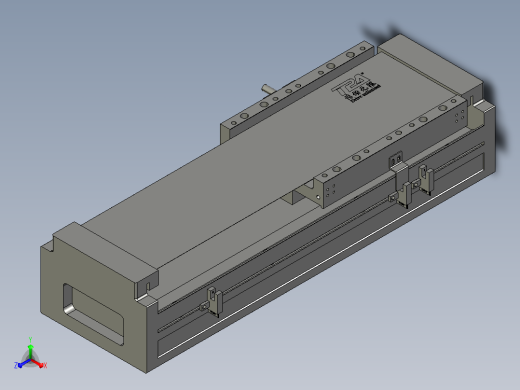Select the protruding motor shaft behind the carriage
Image resolution: width=520 pixels, height=390 pixels.
pos(268,88)
